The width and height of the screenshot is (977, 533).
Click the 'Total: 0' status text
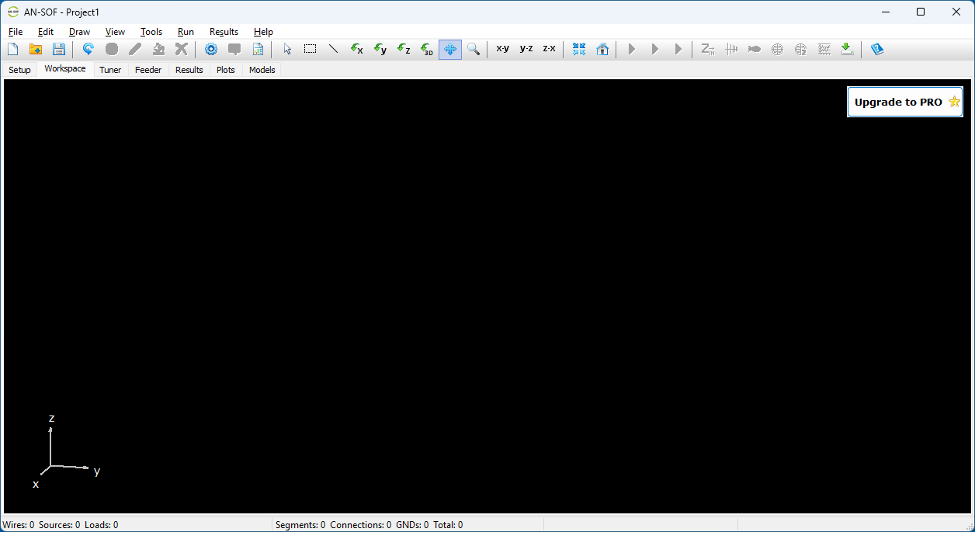coord(448,525)
